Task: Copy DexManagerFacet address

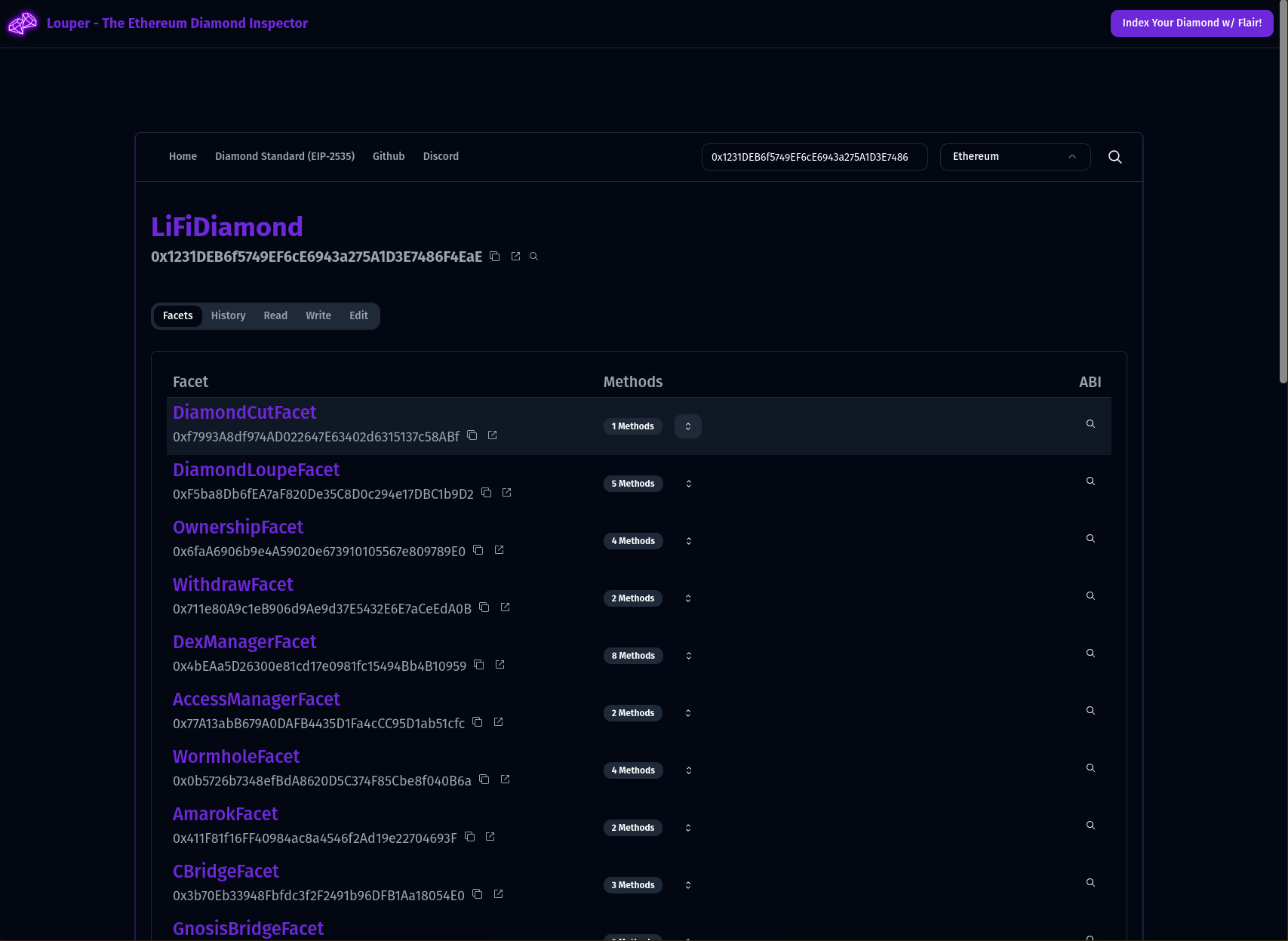Action: (x=479, y=665)
